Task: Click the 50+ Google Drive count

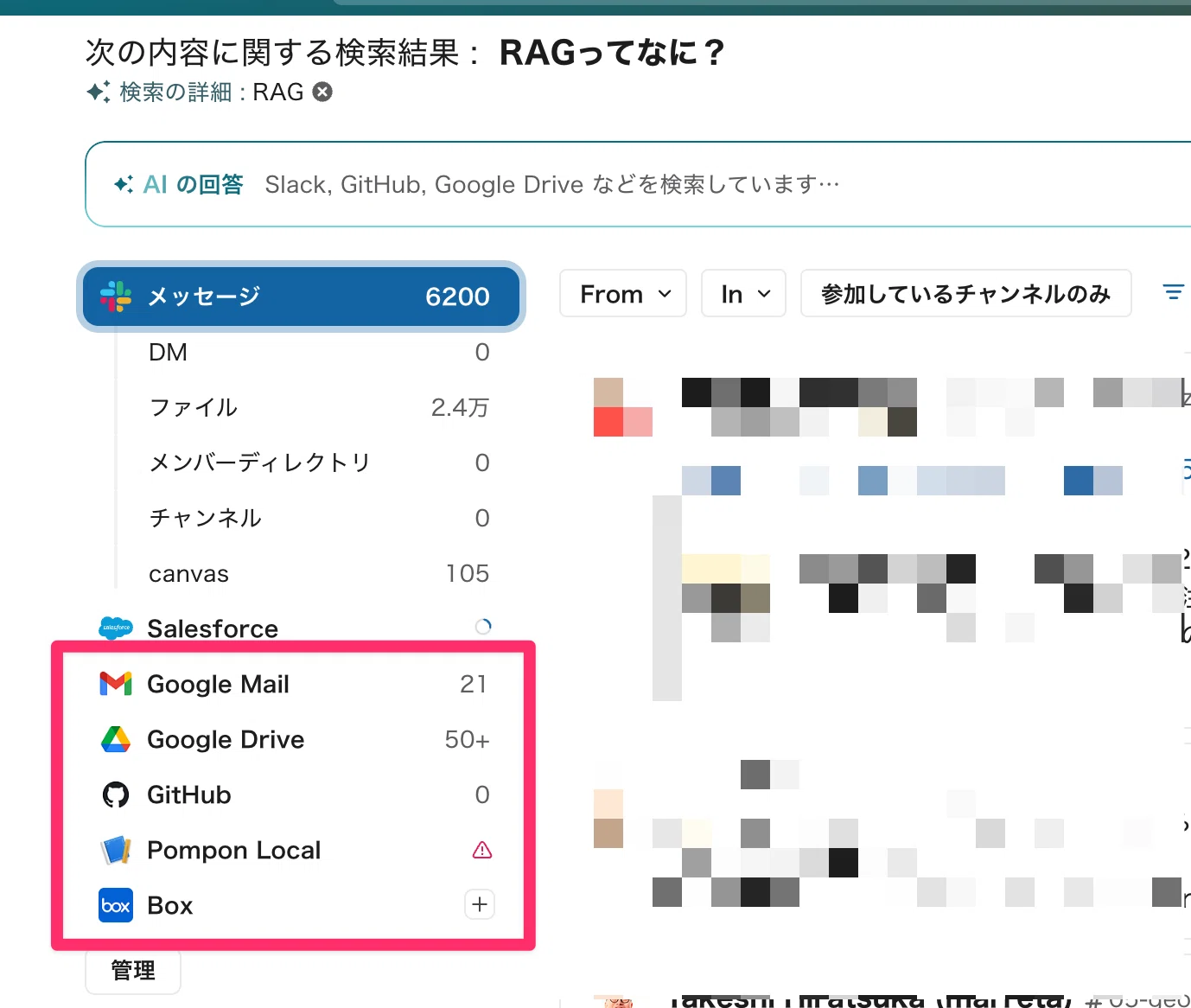Action: 467,739
